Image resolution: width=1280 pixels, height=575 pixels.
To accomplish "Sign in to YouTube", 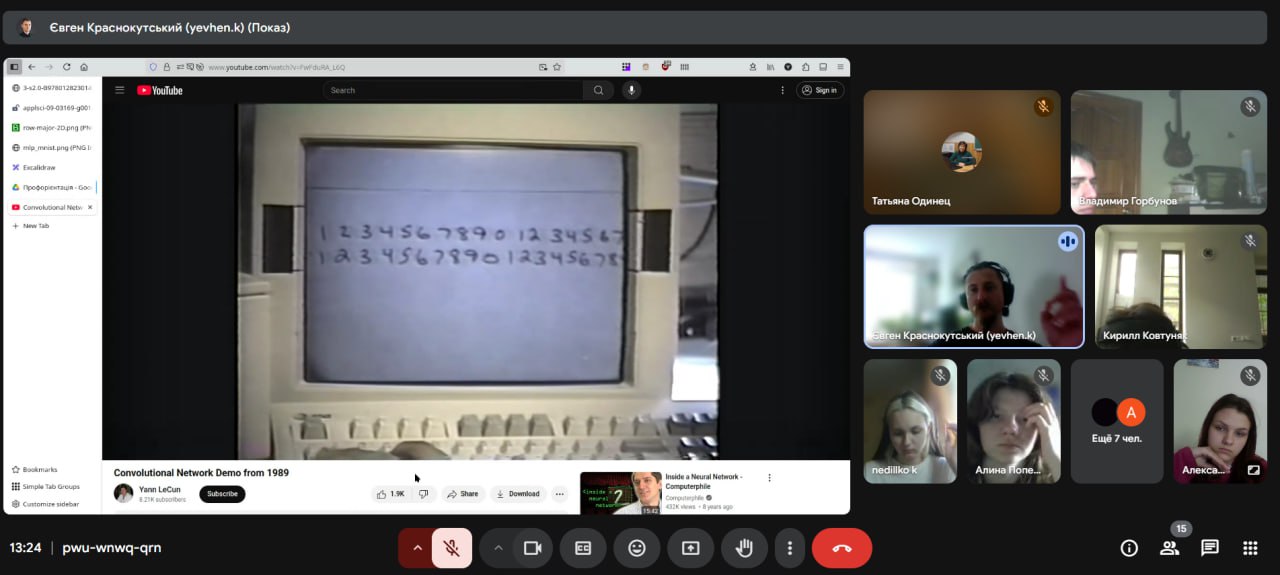I will tap(820, 90).
